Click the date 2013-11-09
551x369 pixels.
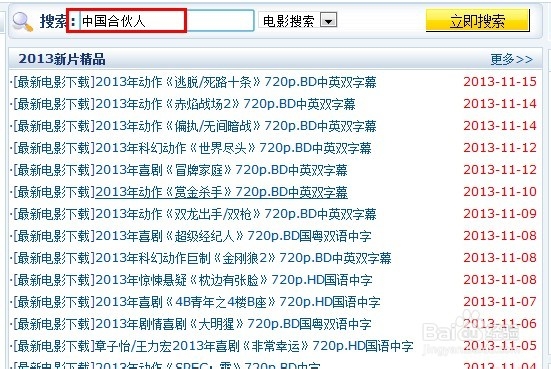pos(500,214)
